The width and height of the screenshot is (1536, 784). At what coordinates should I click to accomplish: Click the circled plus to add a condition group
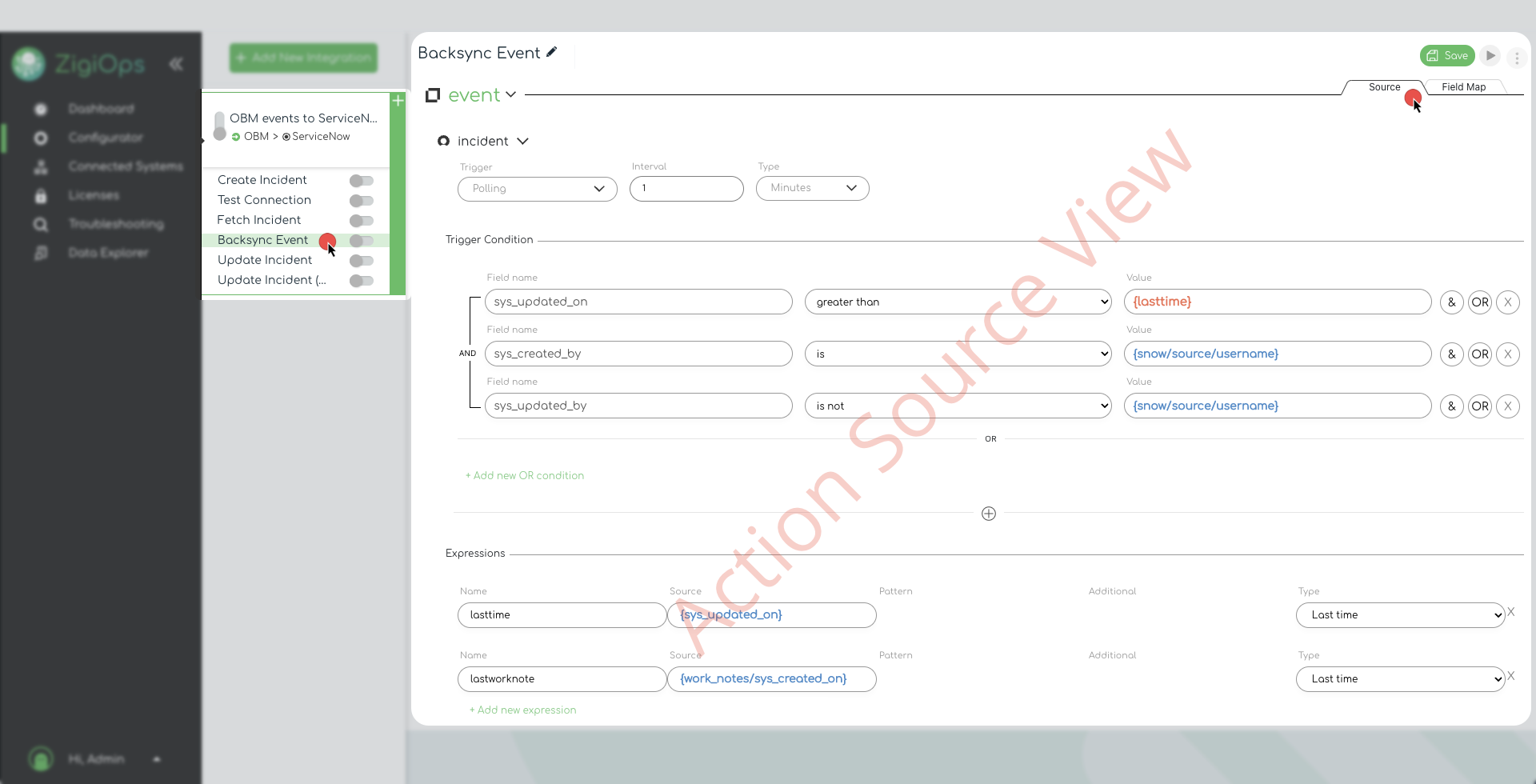pos(989,514)
